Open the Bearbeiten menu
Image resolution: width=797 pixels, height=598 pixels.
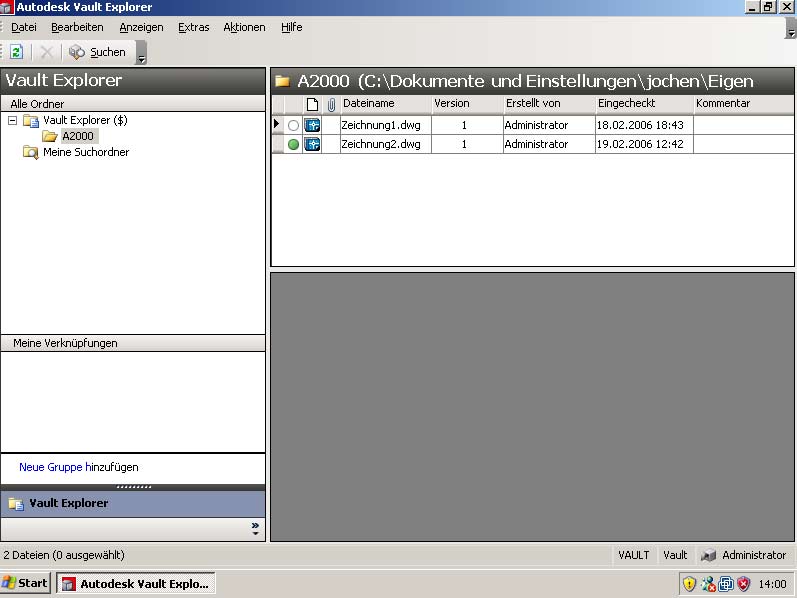point(77,27)
